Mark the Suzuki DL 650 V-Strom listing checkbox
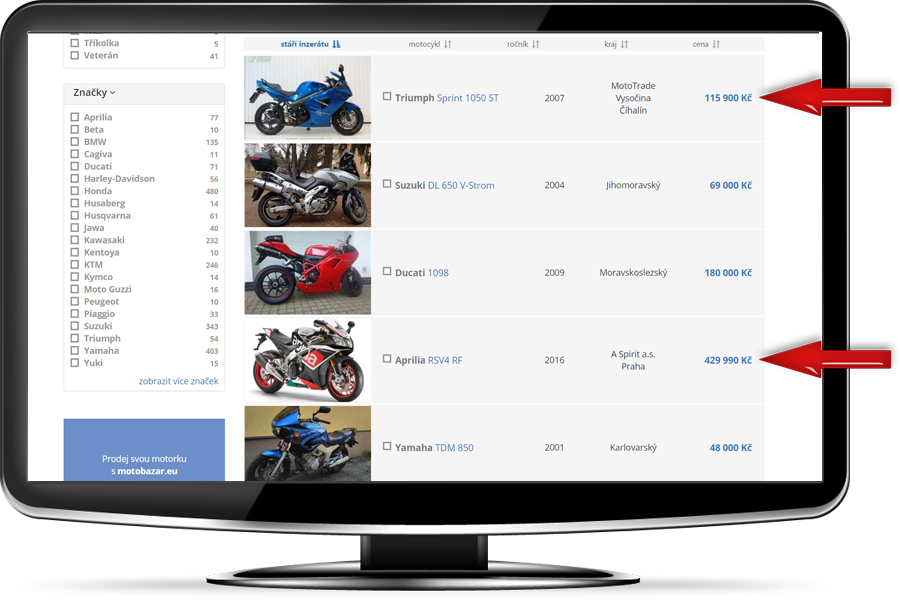 coord(387,184)
